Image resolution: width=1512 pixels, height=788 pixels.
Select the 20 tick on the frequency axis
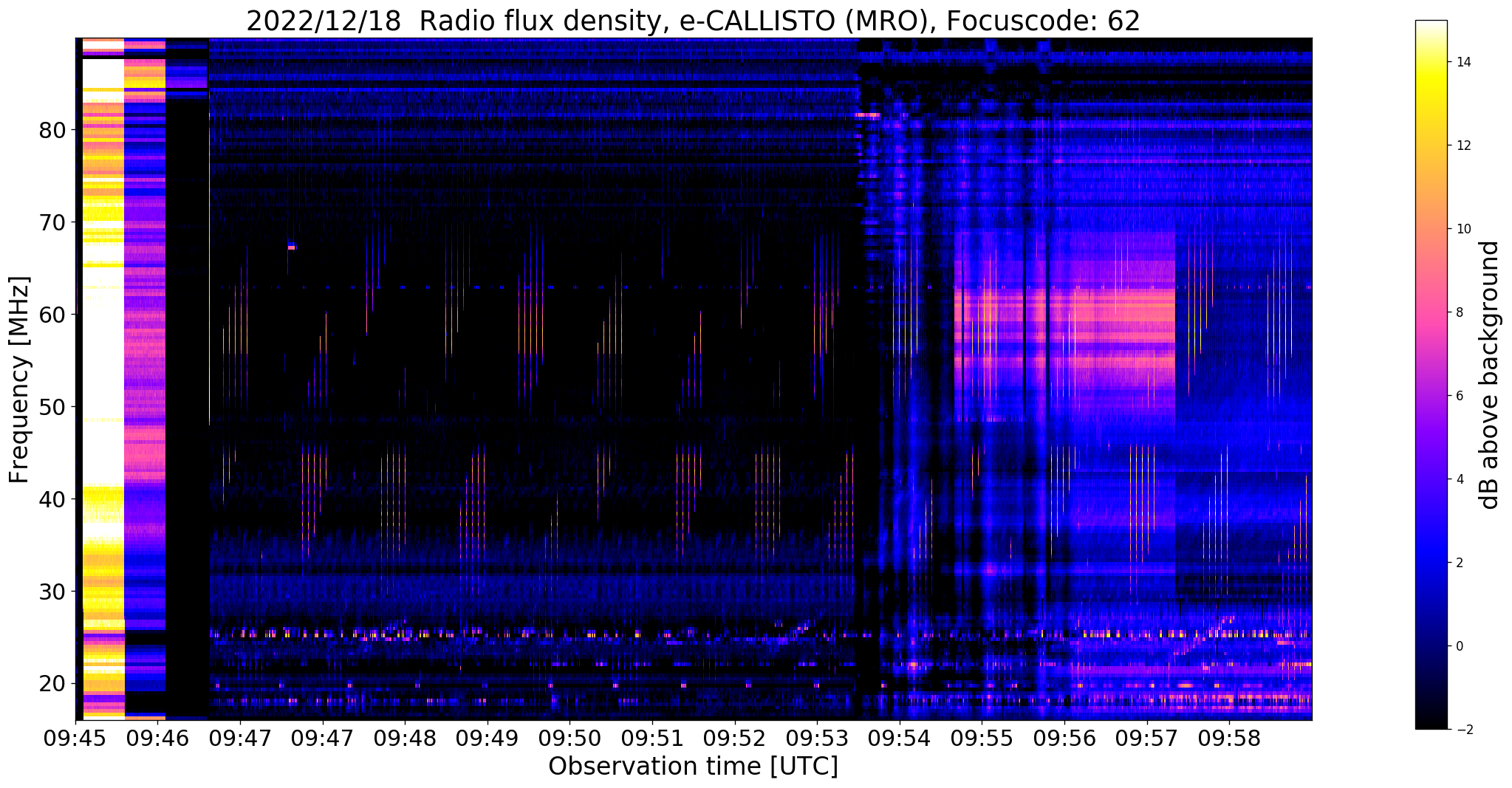[52, 684]
